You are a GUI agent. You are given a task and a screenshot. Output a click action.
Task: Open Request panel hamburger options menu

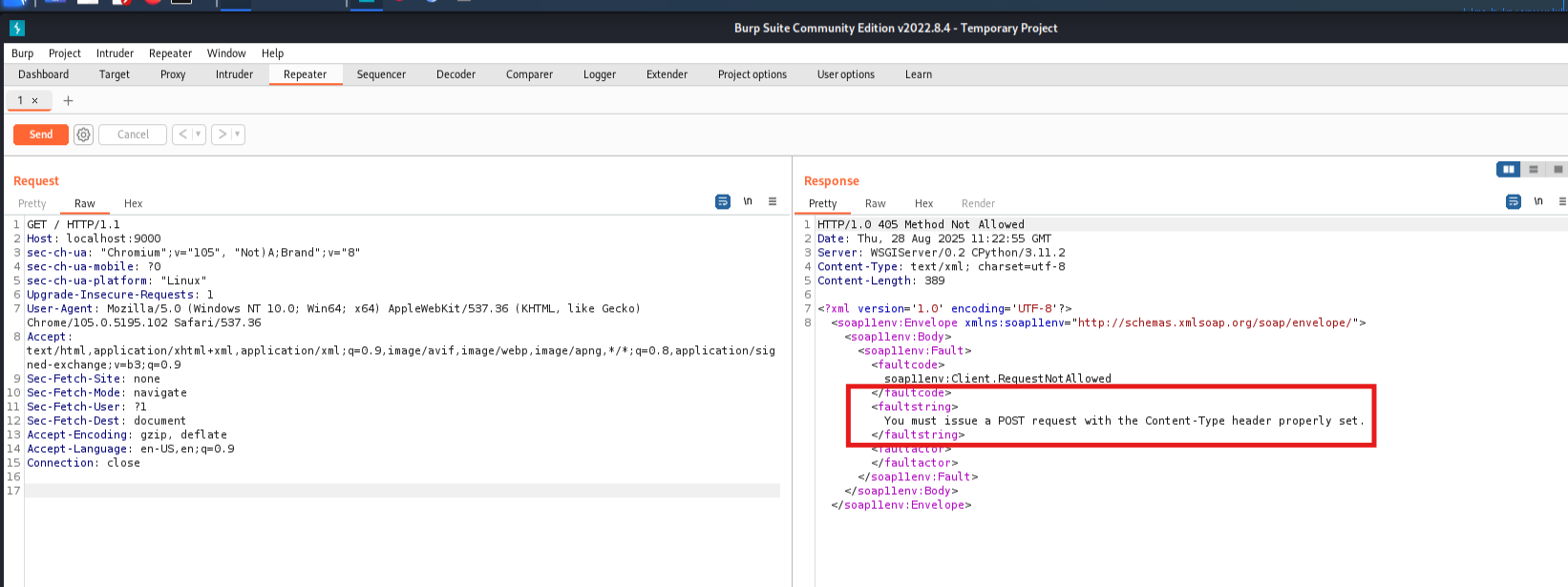773,201
